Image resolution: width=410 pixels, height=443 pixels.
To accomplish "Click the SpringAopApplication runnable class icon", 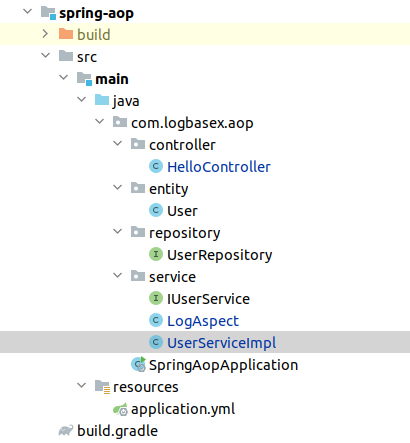I will point(138,364).
